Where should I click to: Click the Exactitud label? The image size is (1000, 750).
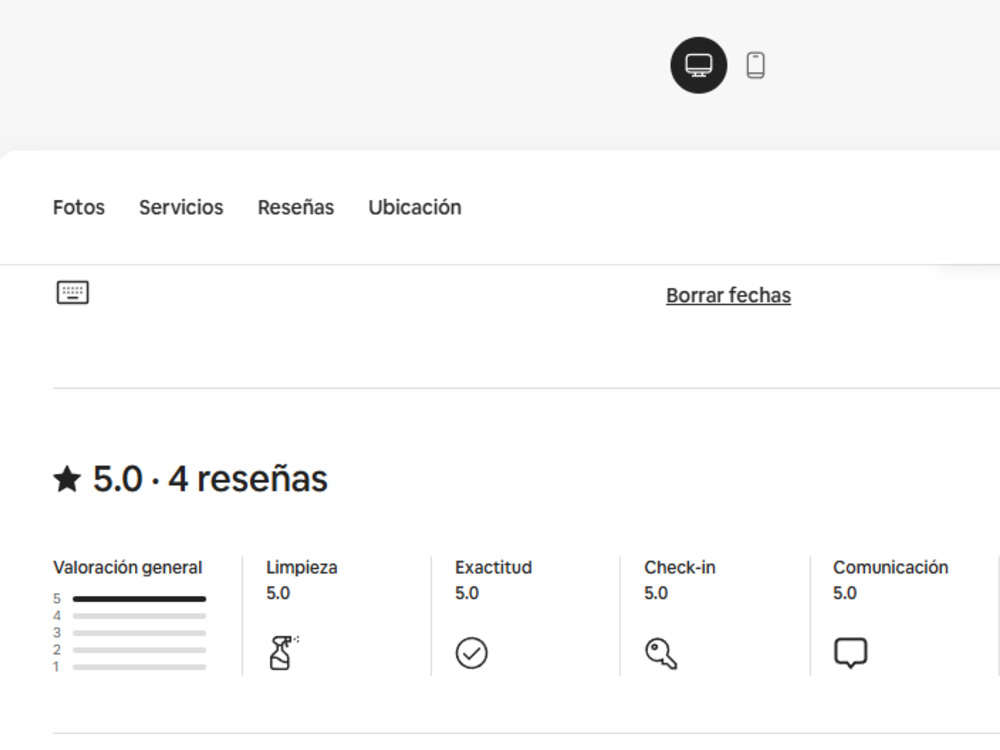tap(493, 568)
